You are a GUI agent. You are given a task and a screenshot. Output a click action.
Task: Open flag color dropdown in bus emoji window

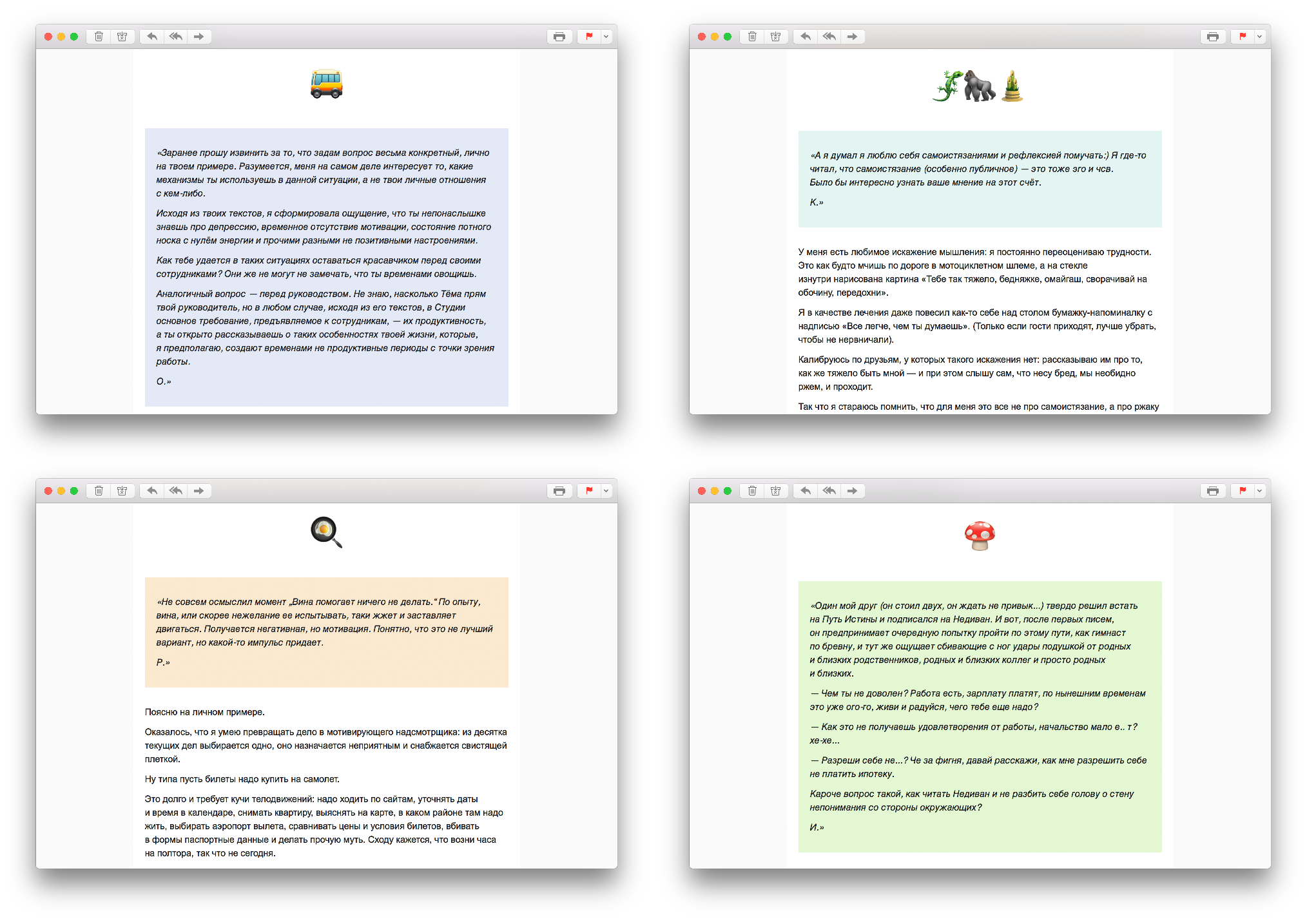coord(606,37)
